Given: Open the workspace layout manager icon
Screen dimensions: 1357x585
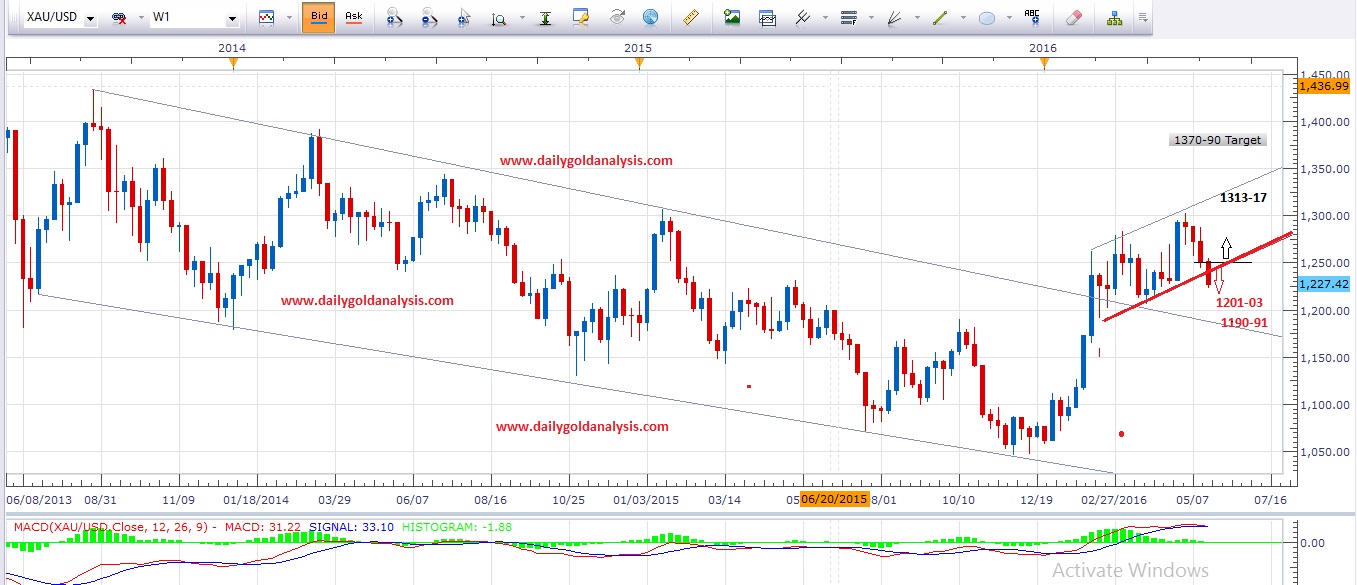Looking at the screenshot, I should point(1114,18).
